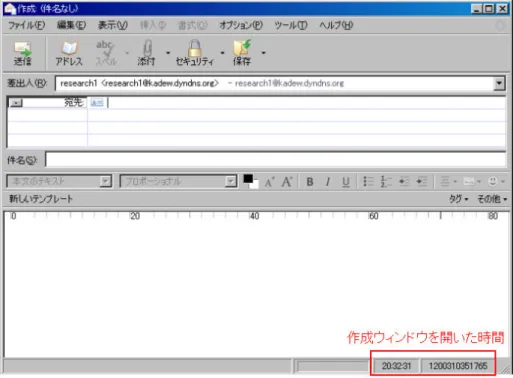The height and width of the screenshot is (378, 513).
Task: Open the Save dropdown arrow
Action: 263,53
